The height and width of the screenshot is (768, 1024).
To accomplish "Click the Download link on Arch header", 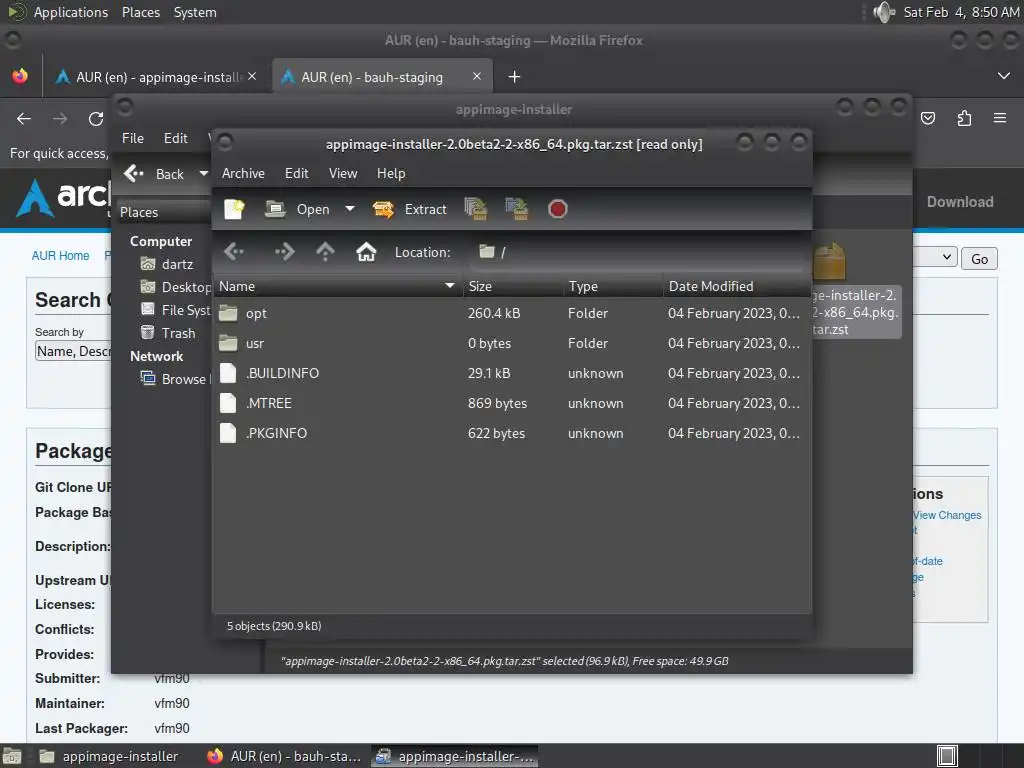I will [959, 202].
